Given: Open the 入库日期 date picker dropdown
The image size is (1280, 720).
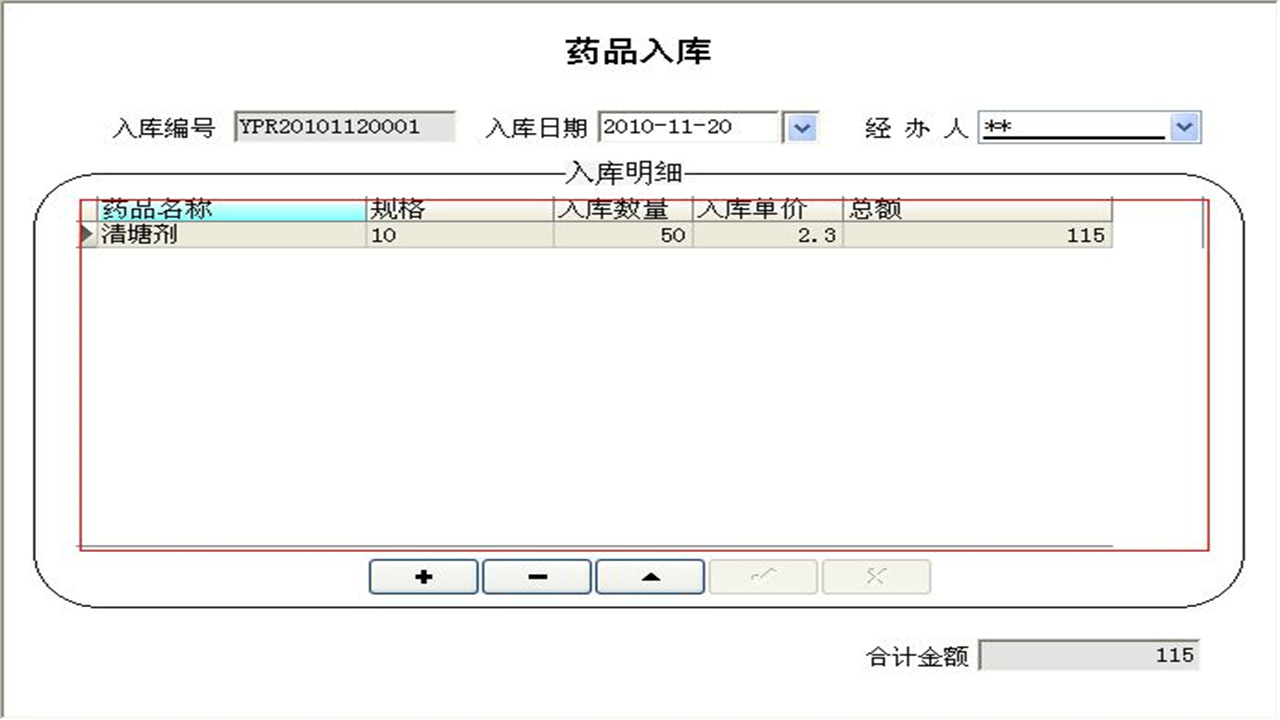Looking at the screenshot, I should coord(802,128).
